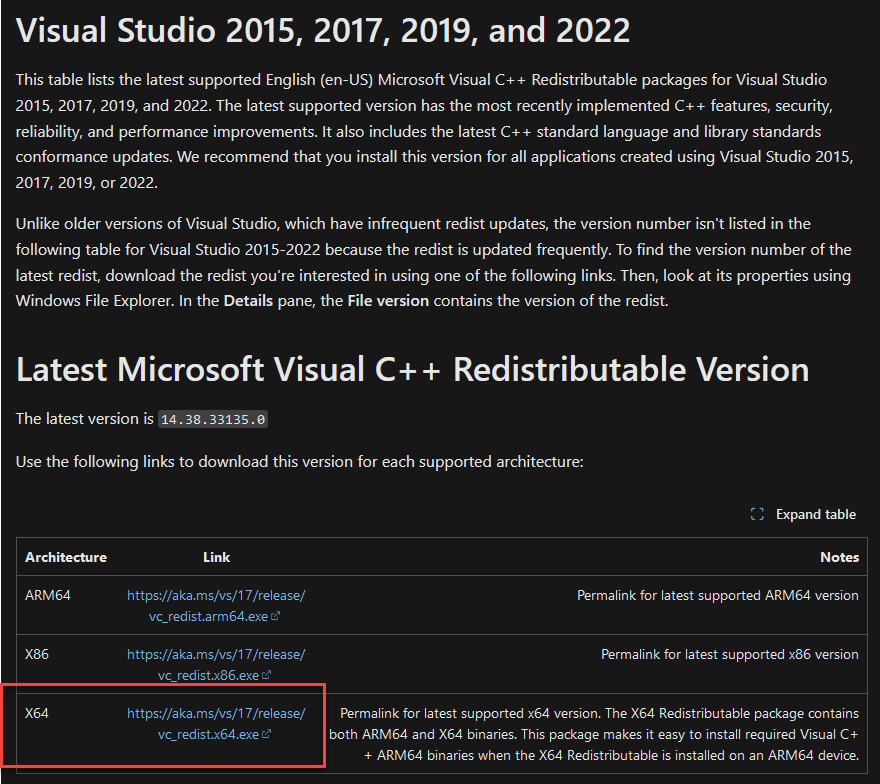Click the external link icon after arm64.exe
The image size is (880, 784).
coord(275,616)
